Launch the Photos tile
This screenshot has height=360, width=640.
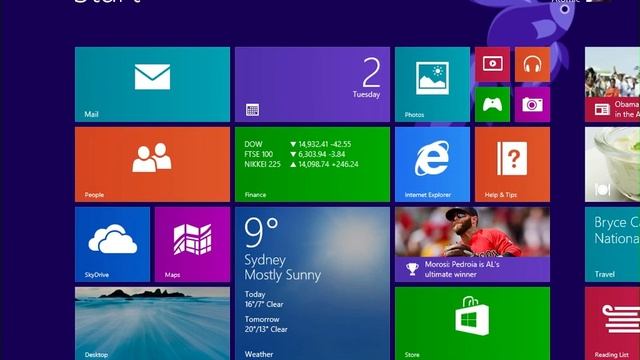point(432,84)
